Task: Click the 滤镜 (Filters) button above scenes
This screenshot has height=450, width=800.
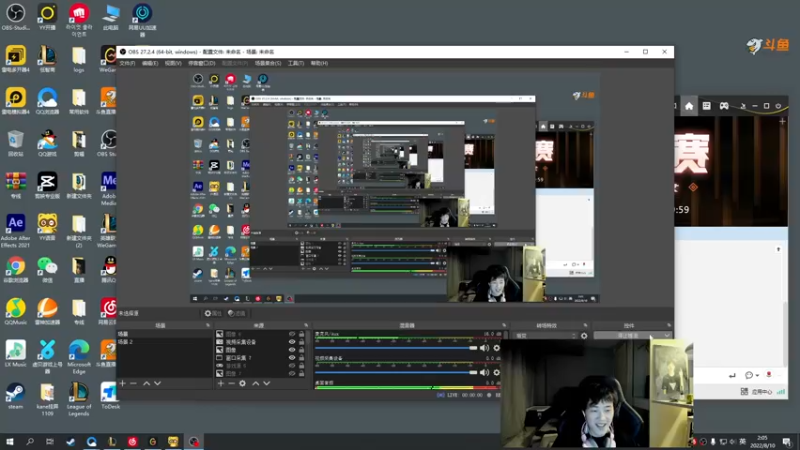Action: click(237, 313)
